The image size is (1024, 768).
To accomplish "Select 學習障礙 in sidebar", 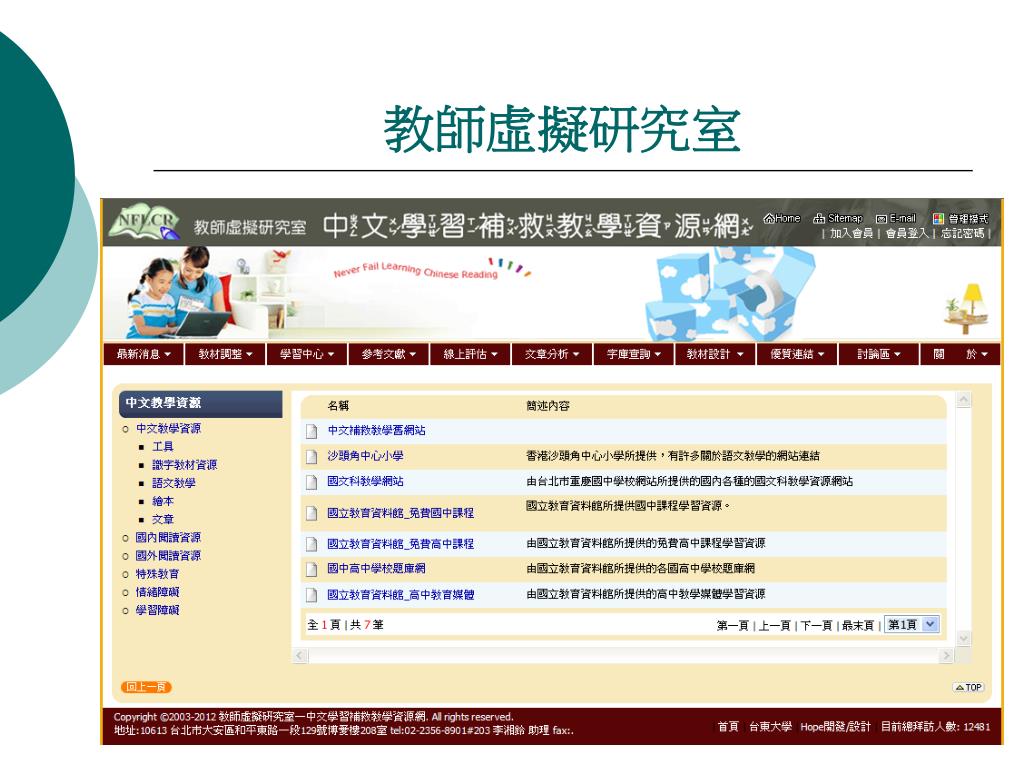I will coord(157,611).
